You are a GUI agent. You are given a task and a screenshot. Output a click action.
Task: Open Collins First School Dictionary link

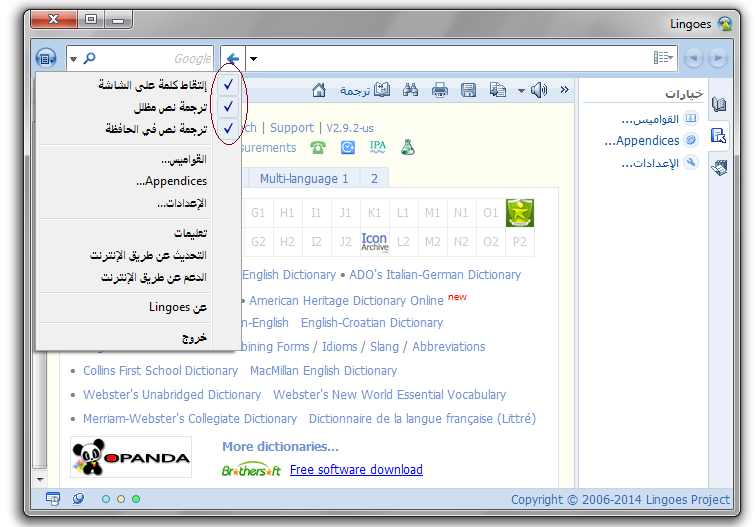pos(161,370)
